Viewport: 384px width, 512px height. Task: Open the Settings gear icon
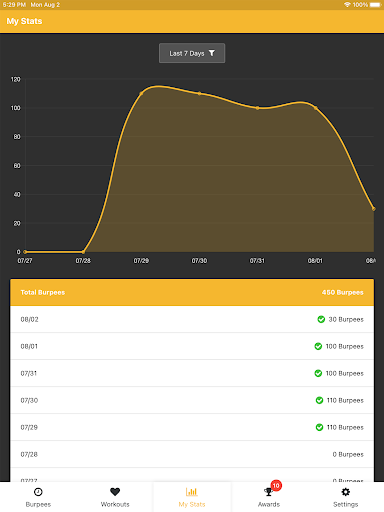coord(346,492)
